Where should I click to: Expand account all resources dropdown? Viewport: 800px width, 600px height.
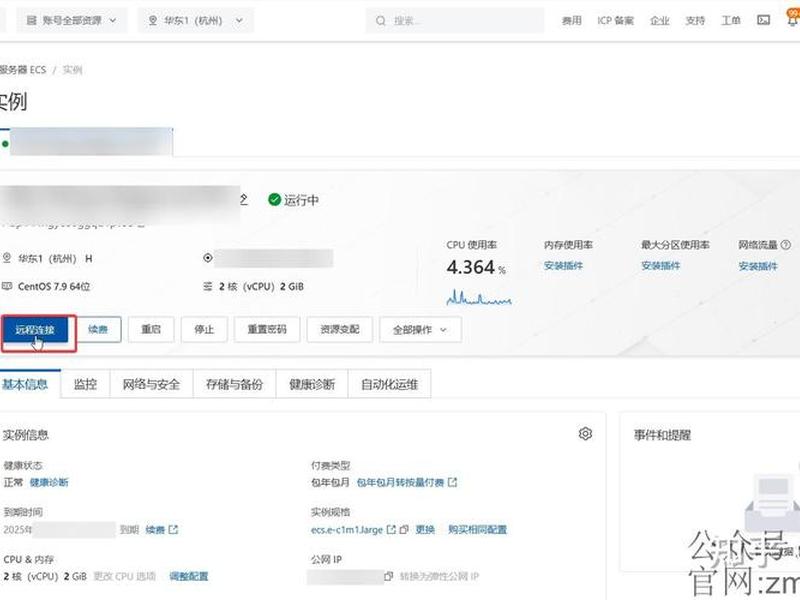click(71, 20)
